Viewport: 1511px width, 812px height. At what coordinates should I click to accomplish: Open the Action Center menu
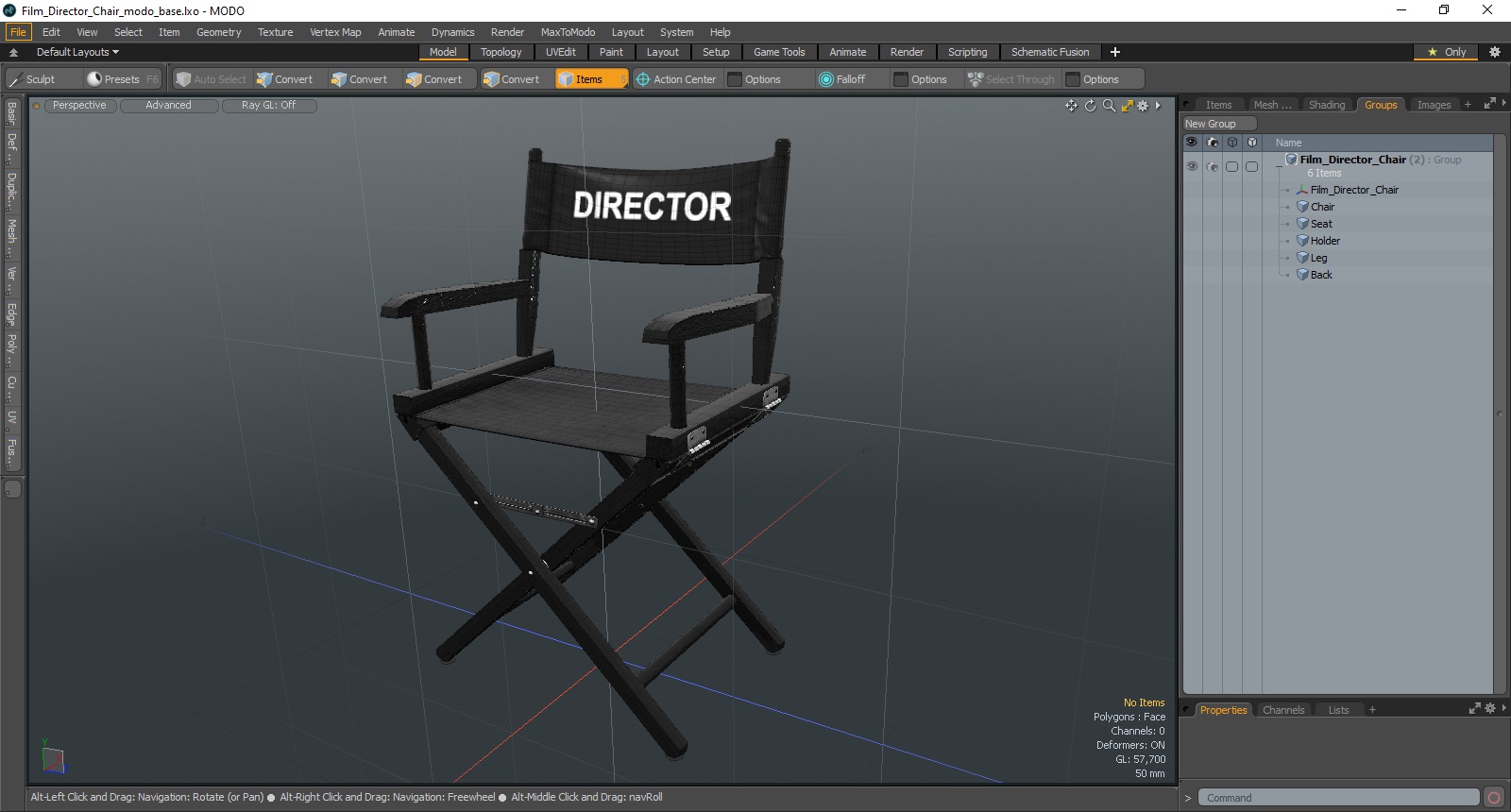click(676, 79)
